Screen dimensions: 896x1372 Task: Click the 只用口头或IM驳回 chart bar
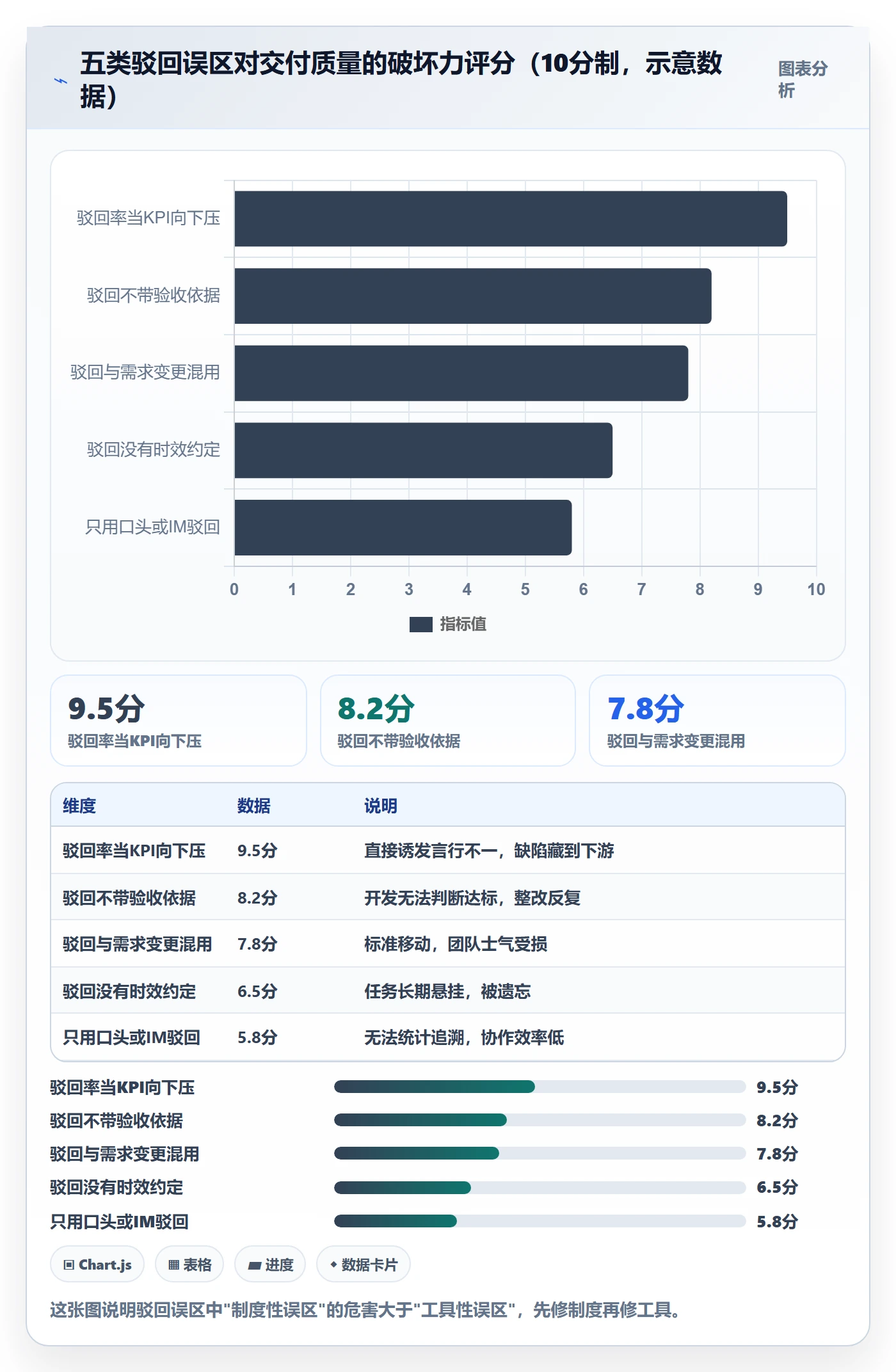tap(403, 527)
